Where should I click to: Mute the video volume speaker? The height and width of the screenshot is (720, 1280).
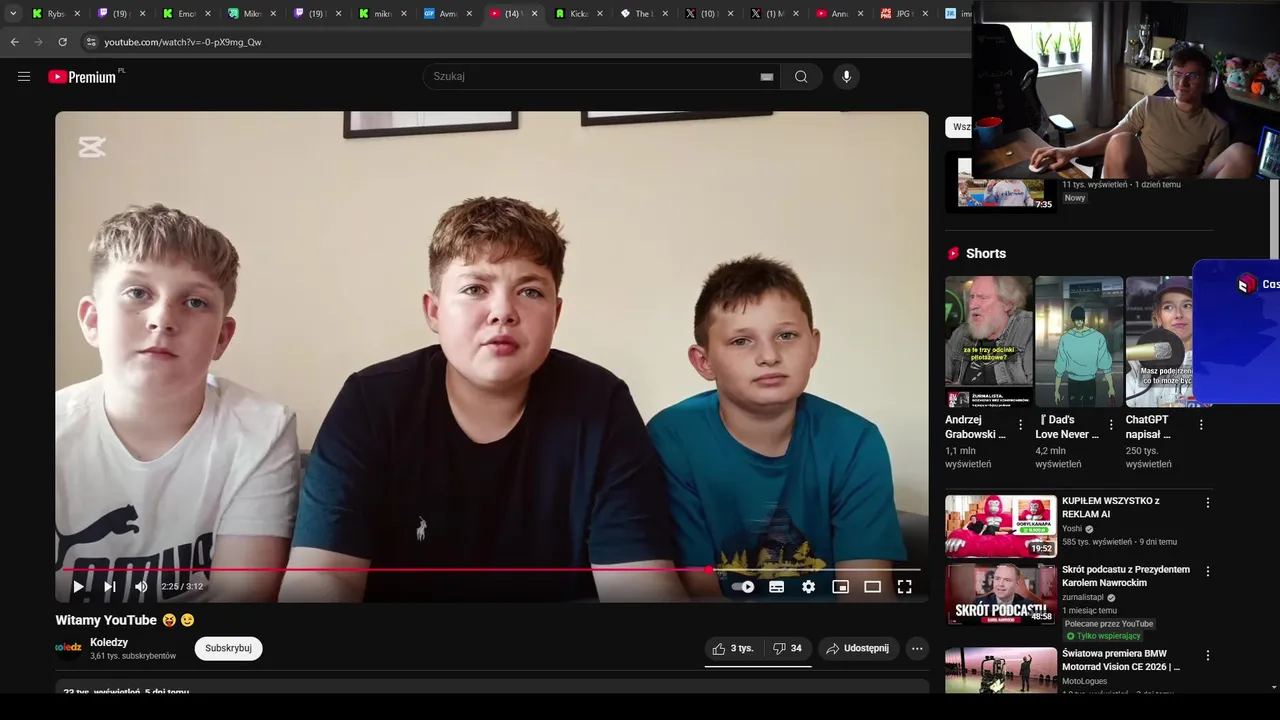point(141,587)
